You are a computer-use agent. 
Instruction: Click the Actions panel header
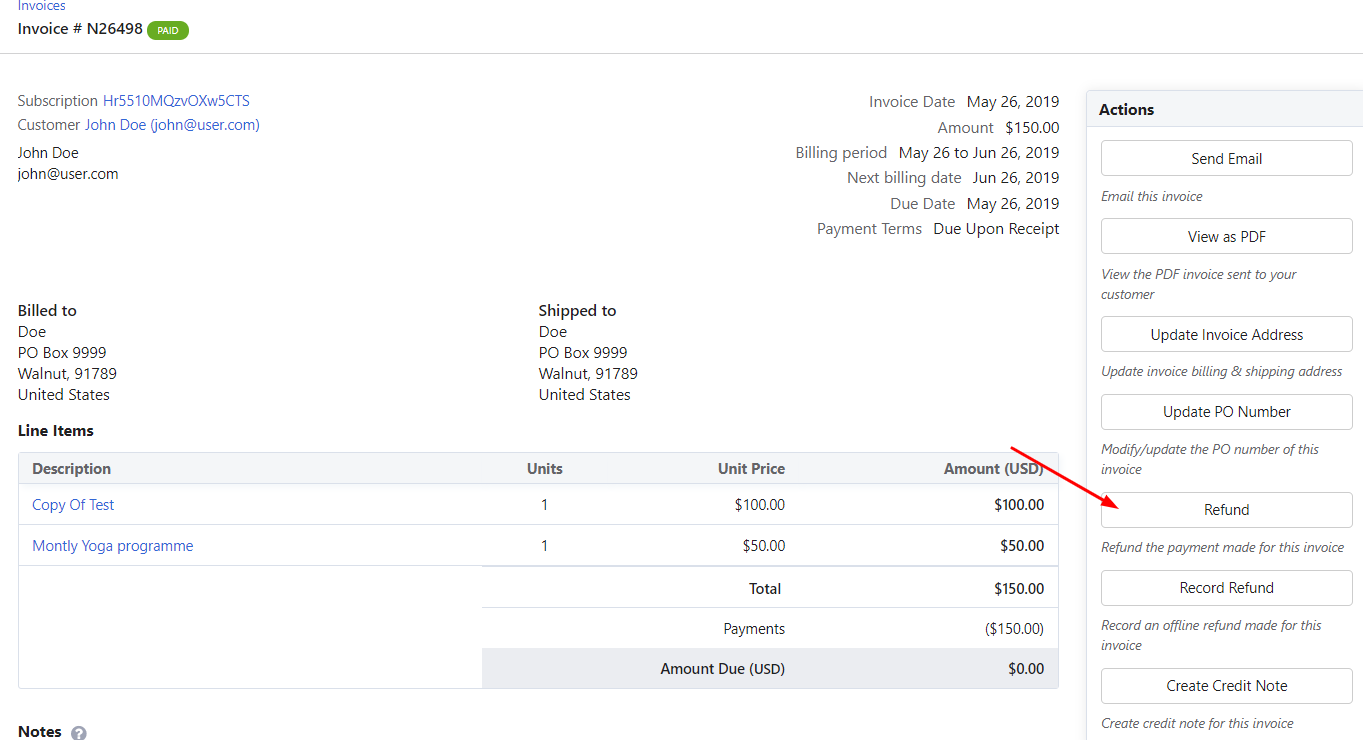pyautogui.click(x=1126, y=110)
